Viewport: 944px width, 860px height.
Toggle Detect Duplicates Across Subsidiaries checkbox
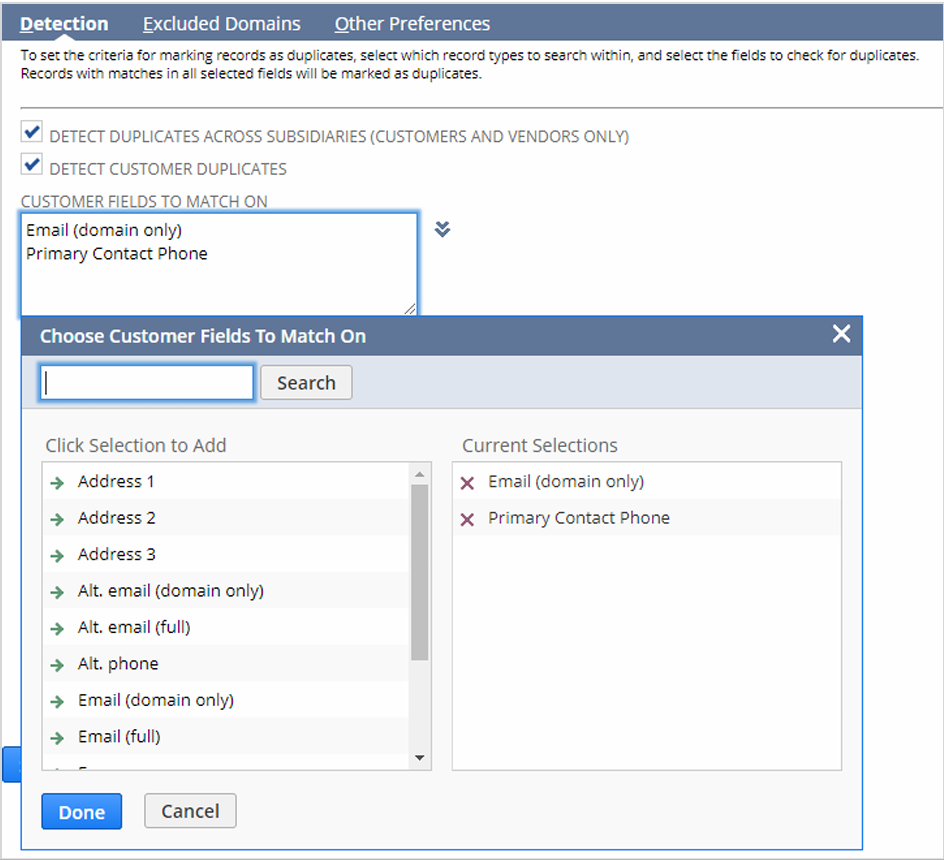point(32,133)
